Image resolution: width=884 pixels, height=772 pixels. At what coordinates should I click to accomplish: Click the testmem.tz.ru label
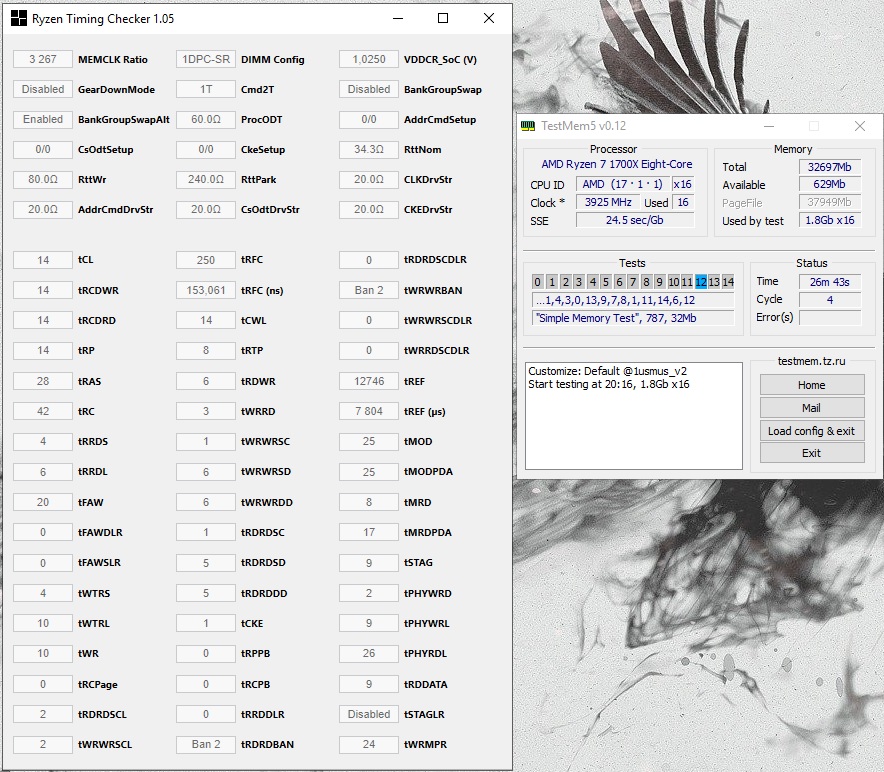click(812, 361)
